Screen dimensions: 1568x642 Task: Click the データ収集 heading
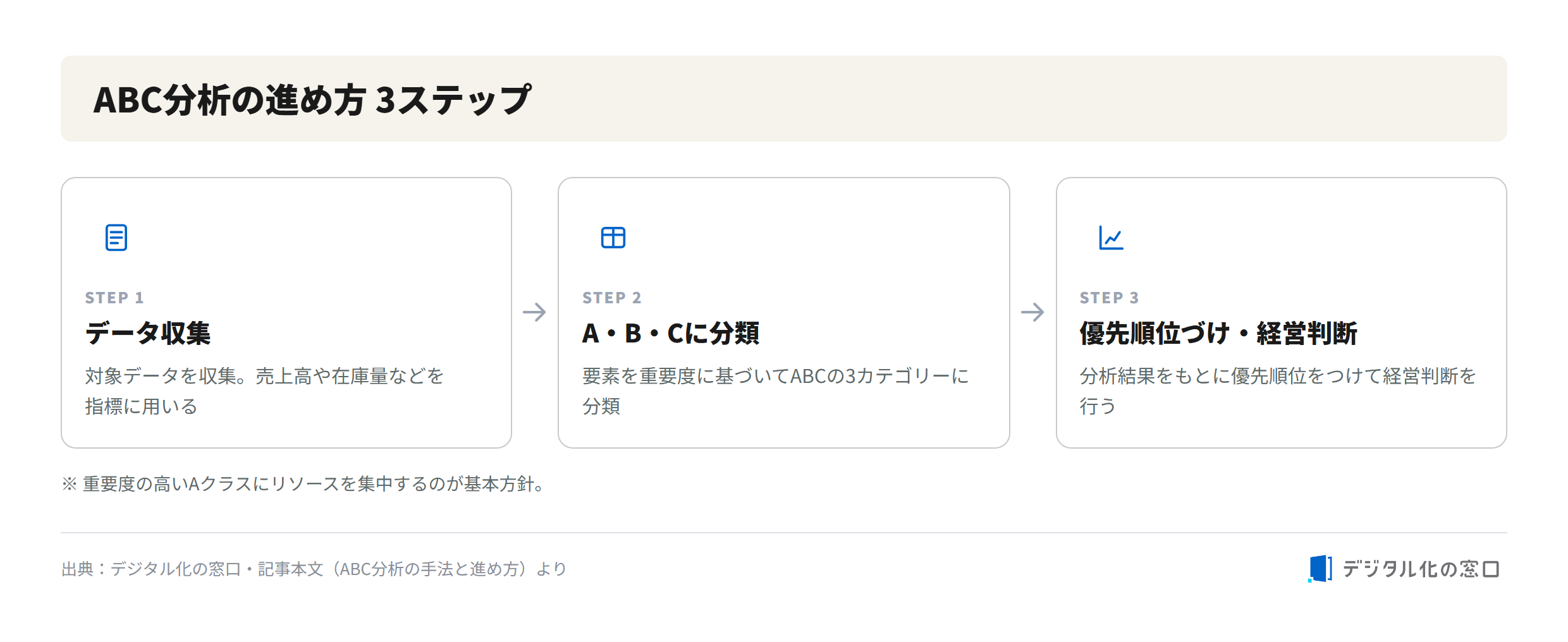tap(148, 333)
